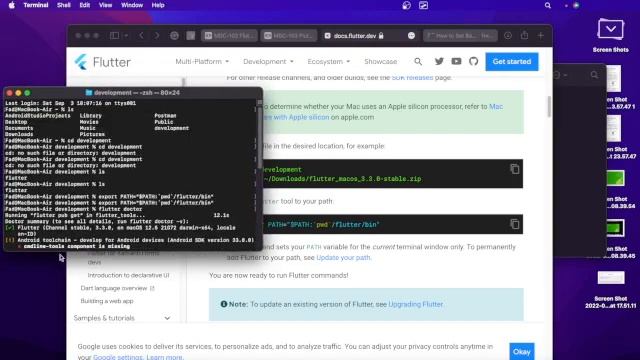The width and height of the screenshot is (640, 360).
Task: Copy the unzip command code block
Action: [515, 169]
